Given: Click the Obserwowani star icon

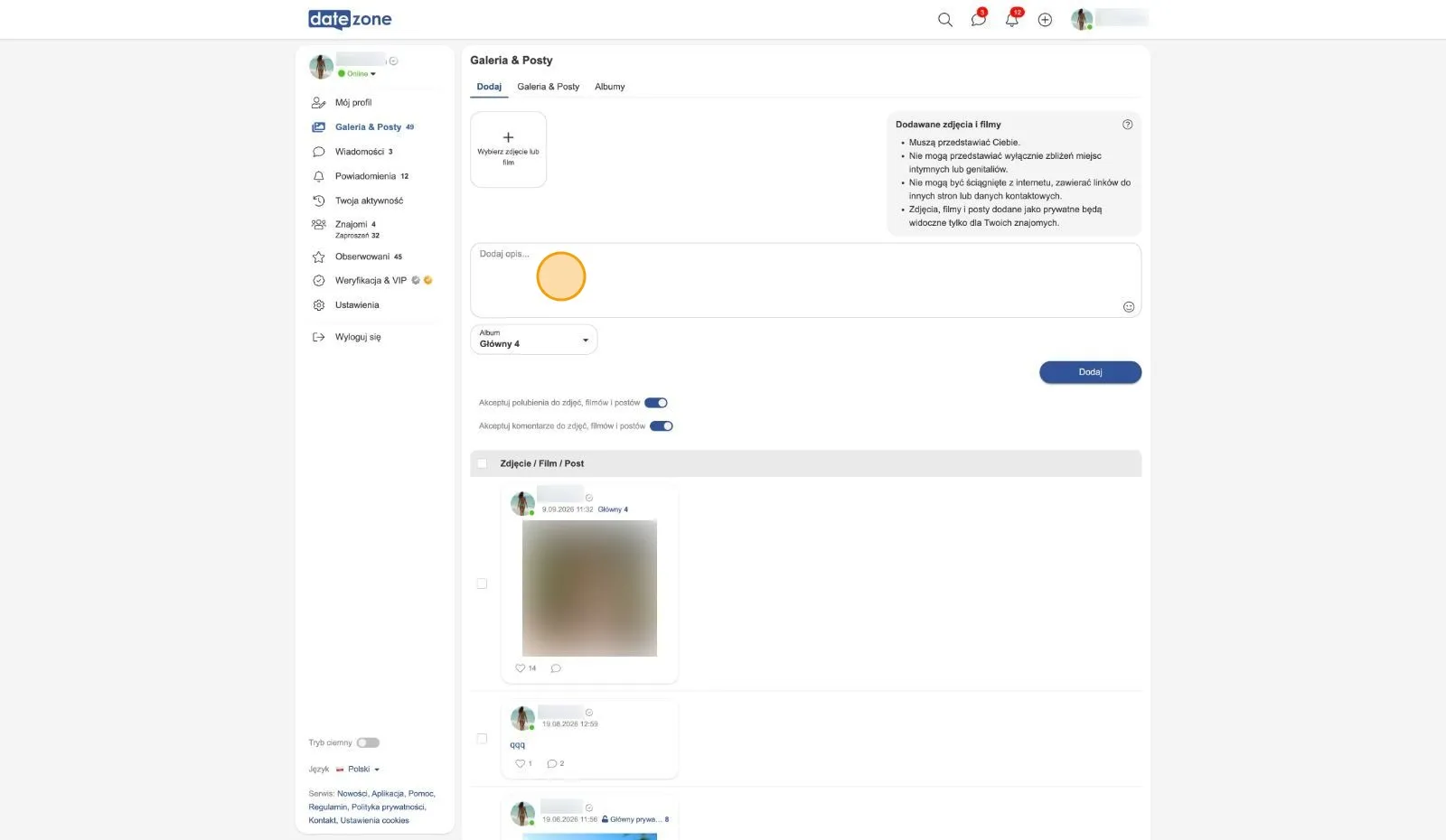Looking at the screenshot, I should pos(318,257).
